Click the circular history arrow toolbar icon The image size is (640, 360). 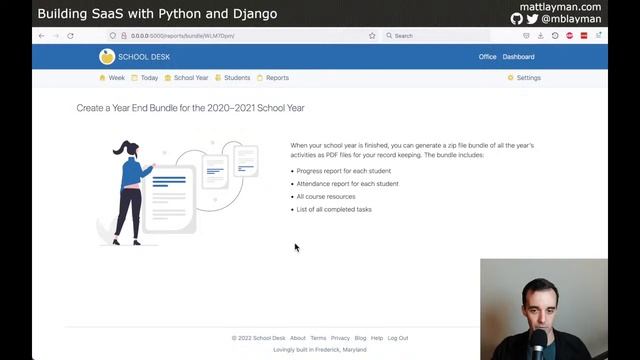555,36
